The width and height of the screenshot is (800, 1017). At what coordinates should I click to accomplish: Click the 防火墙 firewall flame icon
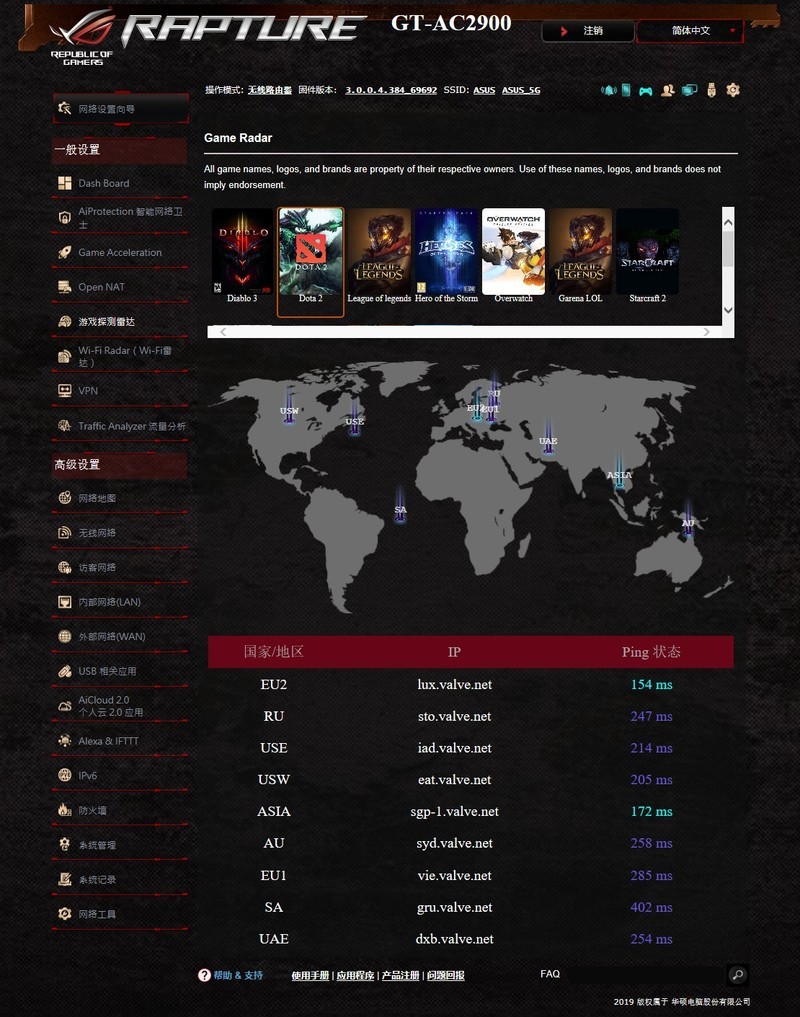click(x=65, y=810)
